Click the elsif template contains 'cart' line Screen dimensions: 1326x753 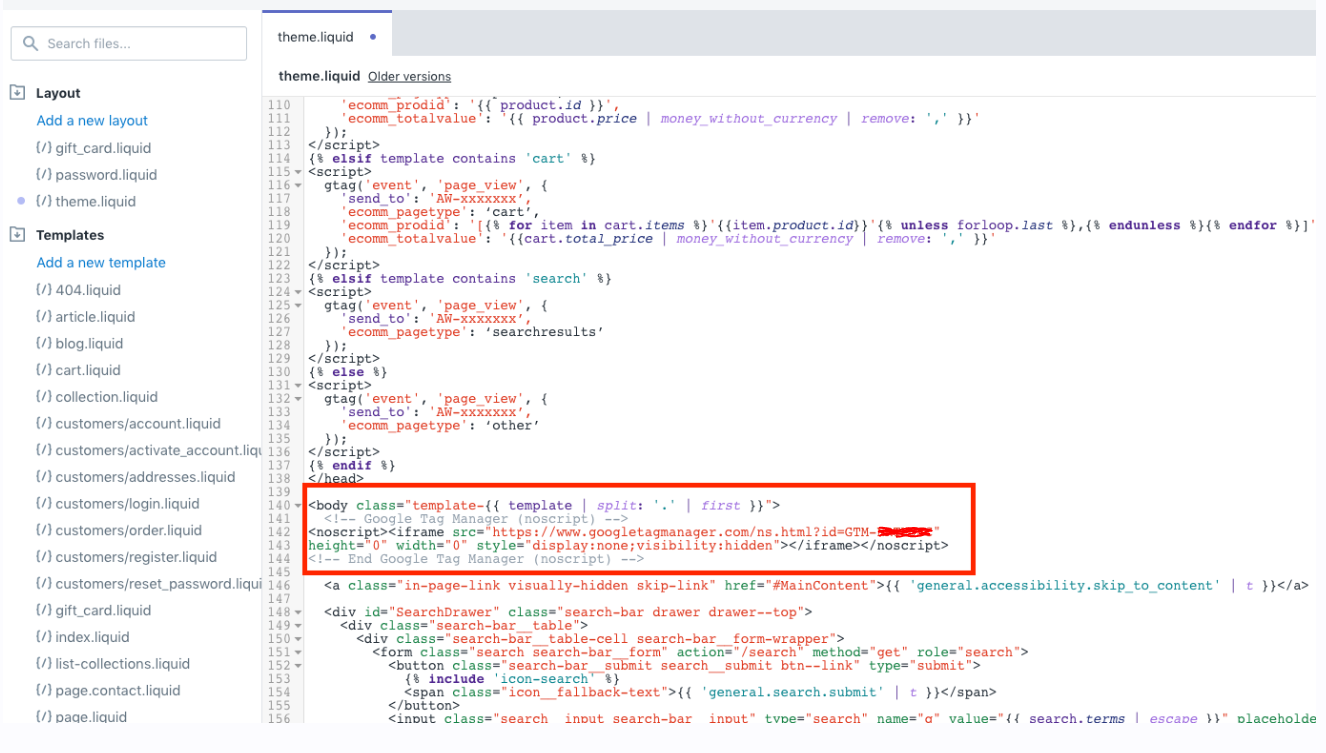452,158
